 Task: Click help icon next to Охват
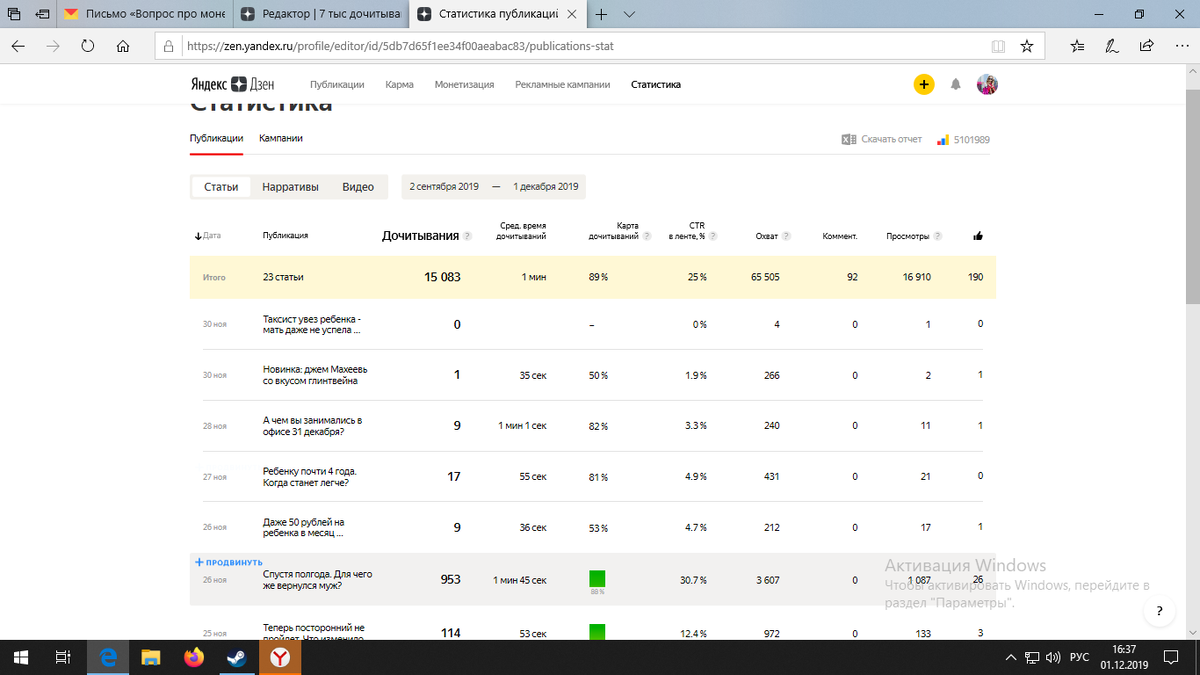coord(786,236)
